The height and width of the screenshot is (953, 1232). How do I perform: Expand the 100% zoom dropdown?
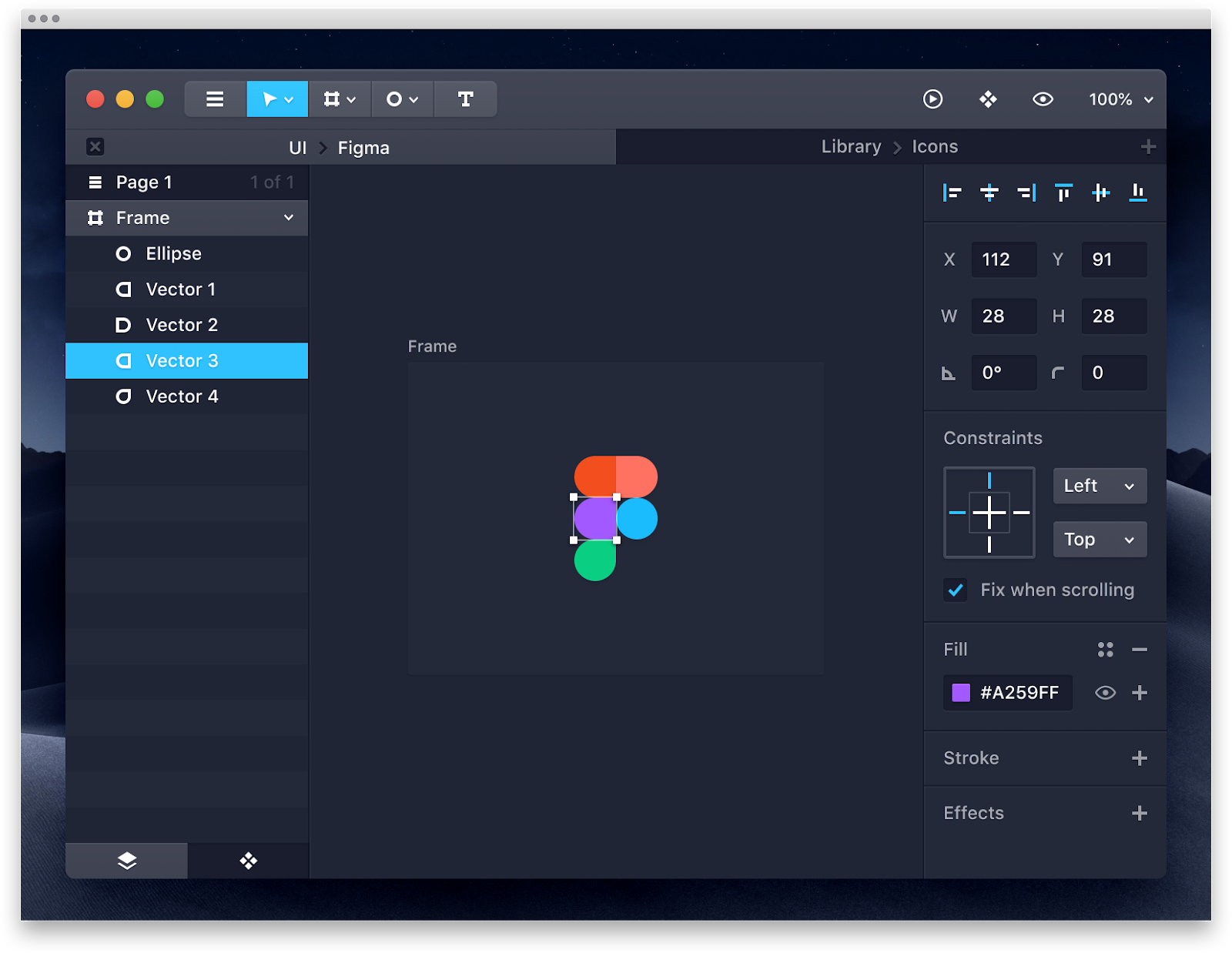pos(1120,99)
